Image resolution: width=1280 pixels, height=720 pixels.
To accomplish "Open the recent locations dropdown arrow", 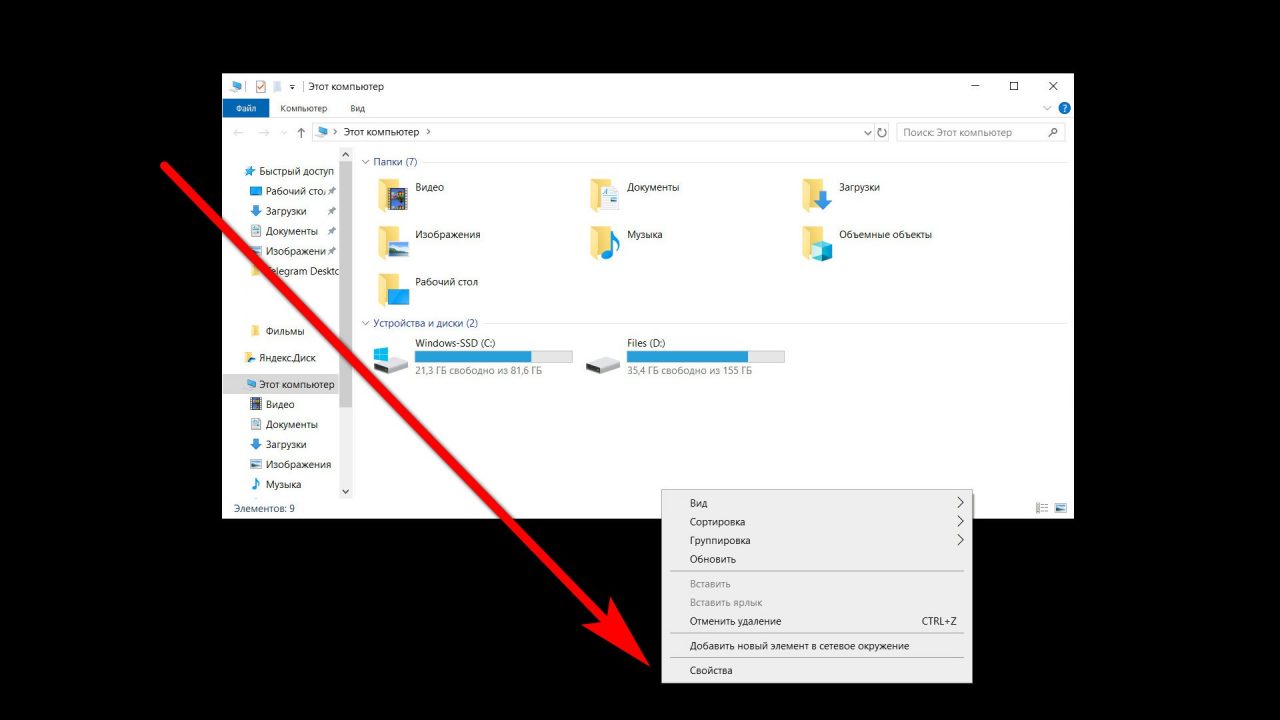I will tap(284, 133).
